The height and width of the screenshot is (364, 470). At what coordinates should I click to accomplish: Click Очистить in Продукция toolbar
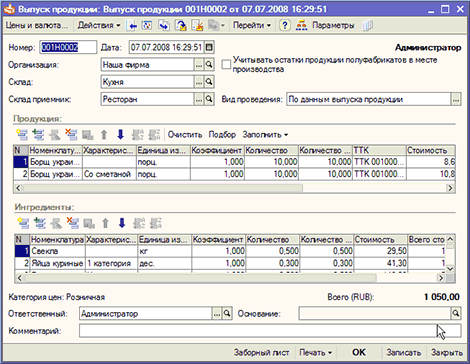[185, 135]
